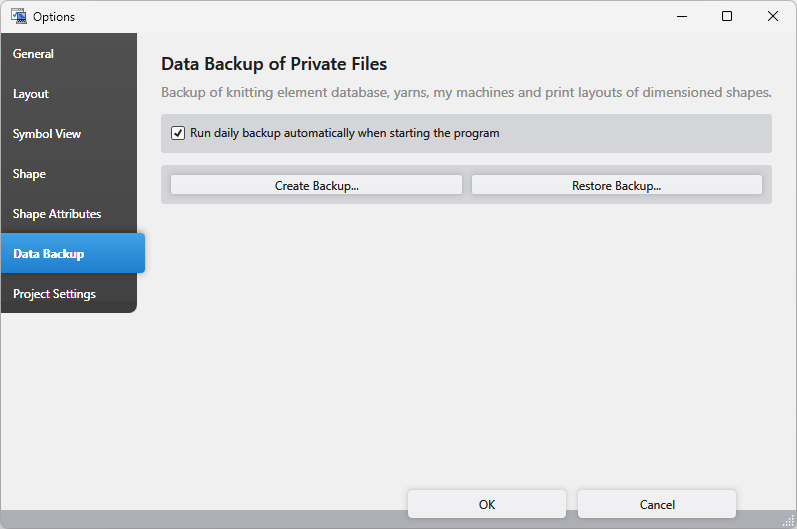Click the resize grip in the bottom-right corner

(788, 520)
